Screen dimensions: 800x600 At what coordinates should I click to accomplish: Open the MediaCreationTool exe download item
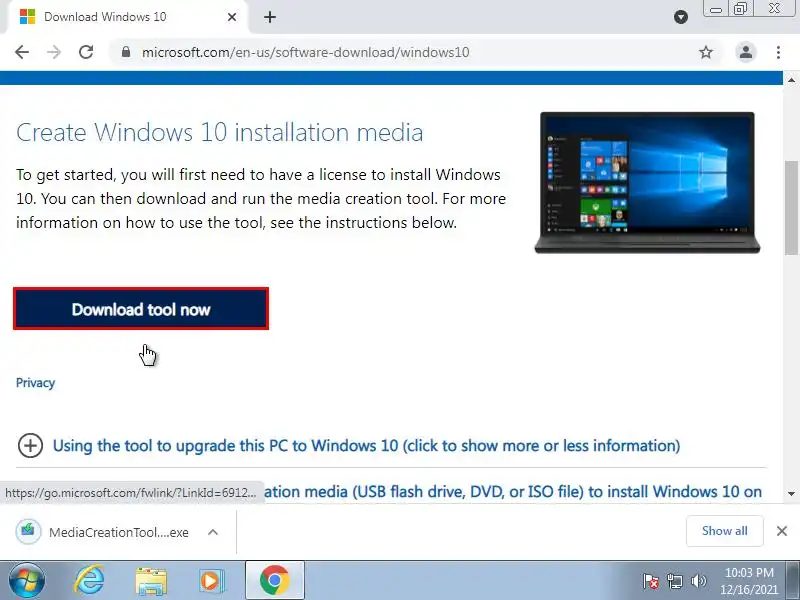118,532
